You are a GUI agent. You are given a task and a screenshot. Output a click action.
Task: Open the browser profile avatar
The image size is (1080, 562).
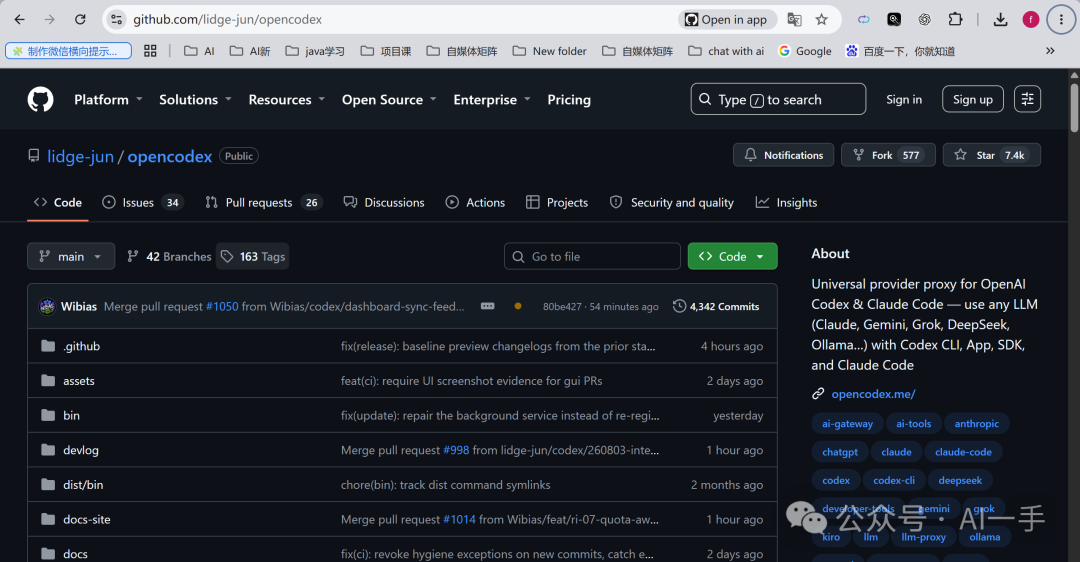[1030, 19]
